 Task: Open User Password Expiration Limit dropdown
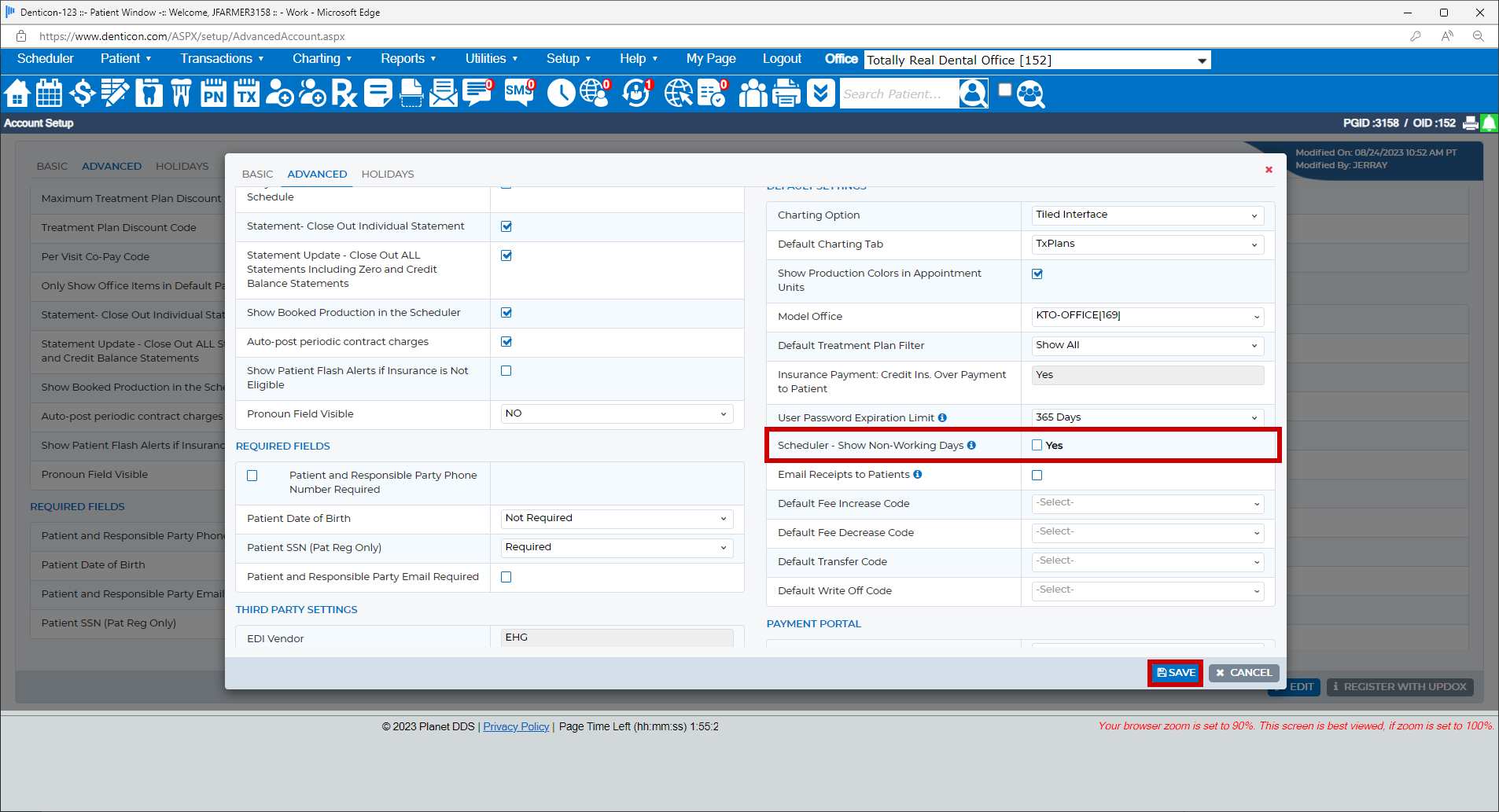1148,417
